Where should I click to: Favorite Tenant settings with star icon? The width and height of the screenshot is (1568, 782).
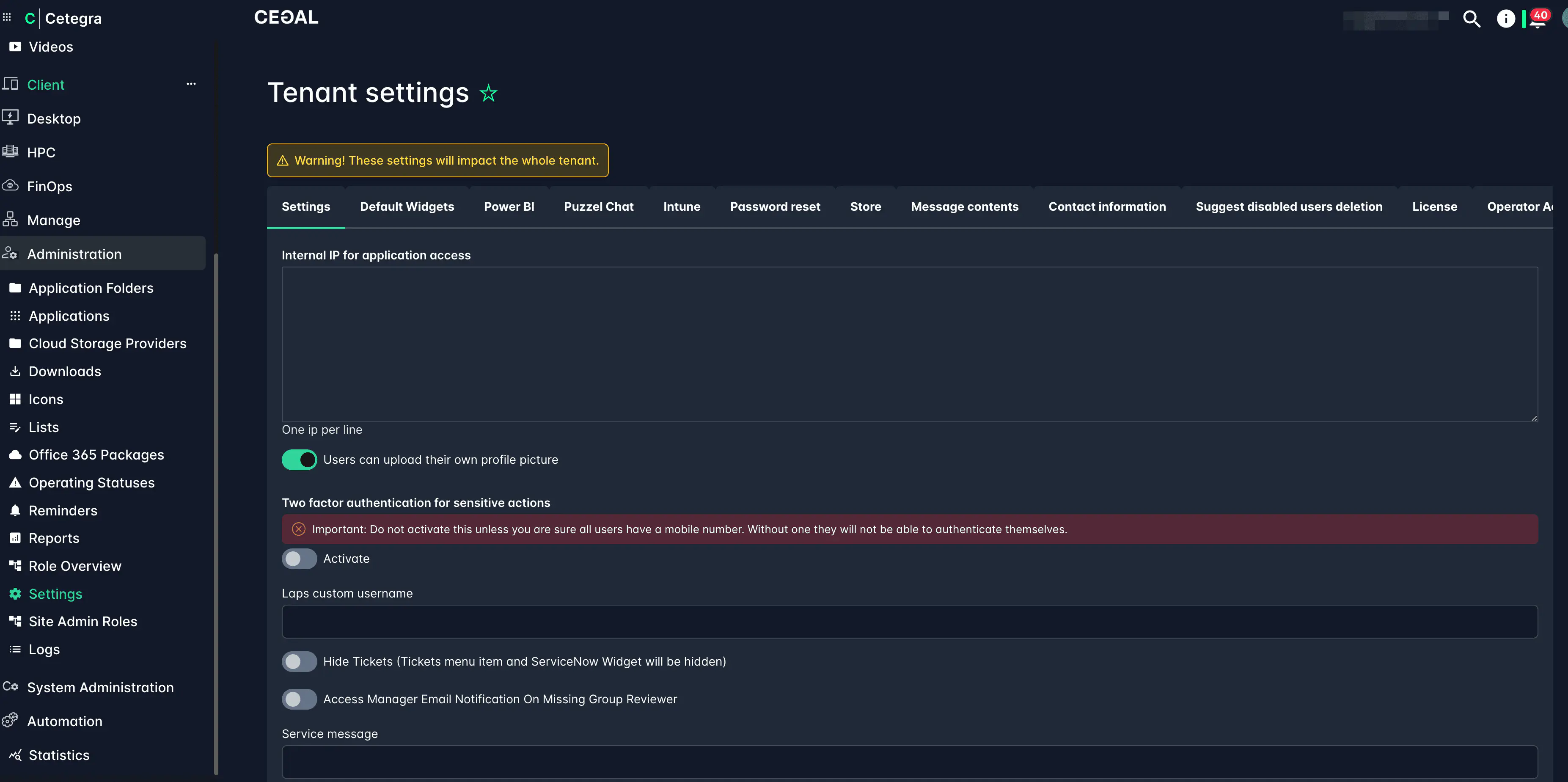pos(488,93)
